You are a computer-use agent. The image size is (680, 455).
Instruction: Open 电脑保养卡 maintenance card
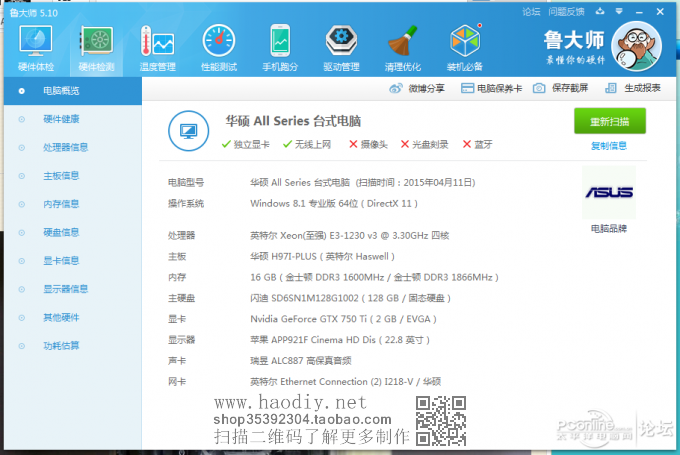(x=491, y=89)
